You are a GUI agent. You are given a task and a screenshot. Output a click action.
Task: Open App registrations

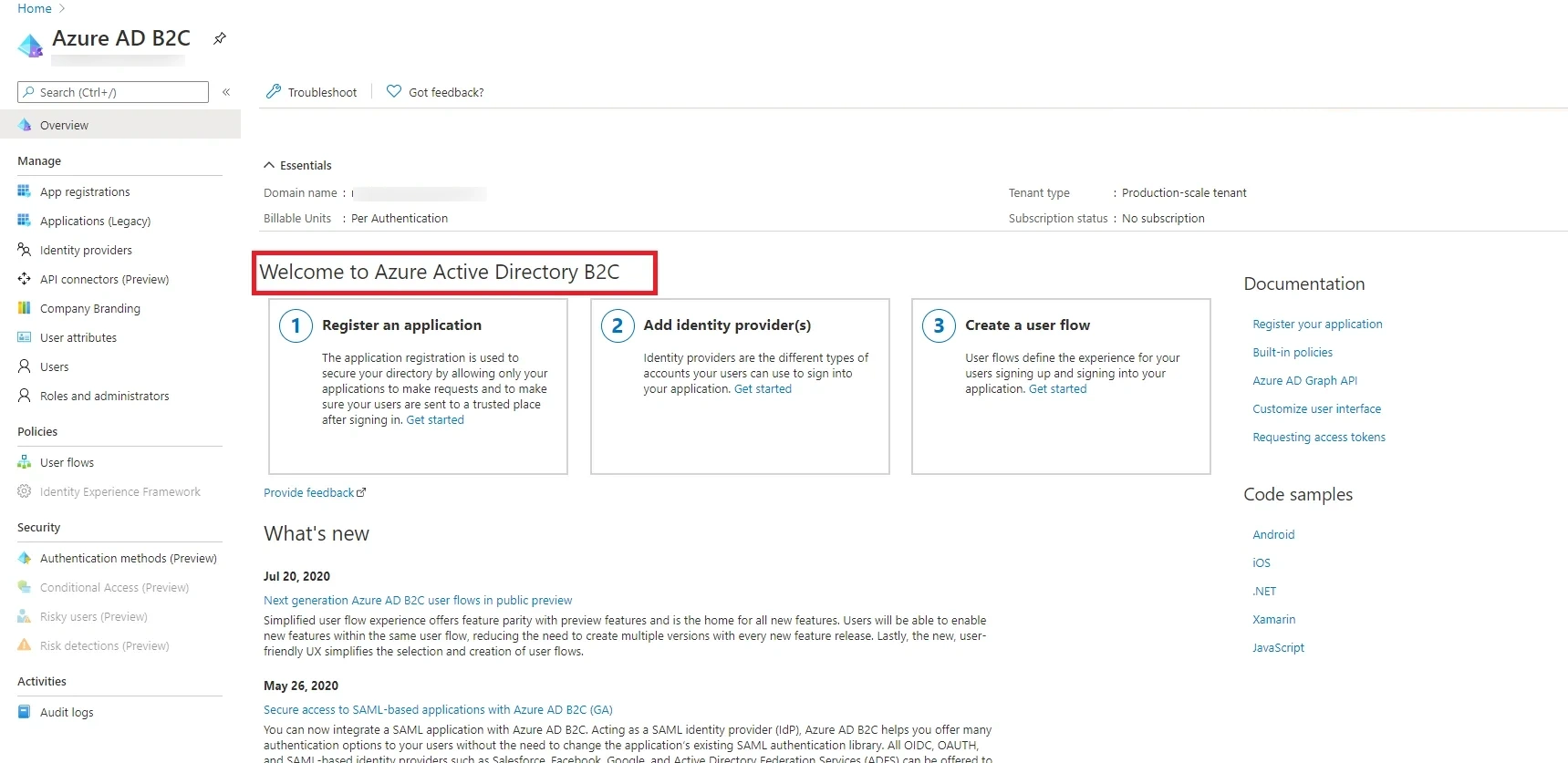85,191
